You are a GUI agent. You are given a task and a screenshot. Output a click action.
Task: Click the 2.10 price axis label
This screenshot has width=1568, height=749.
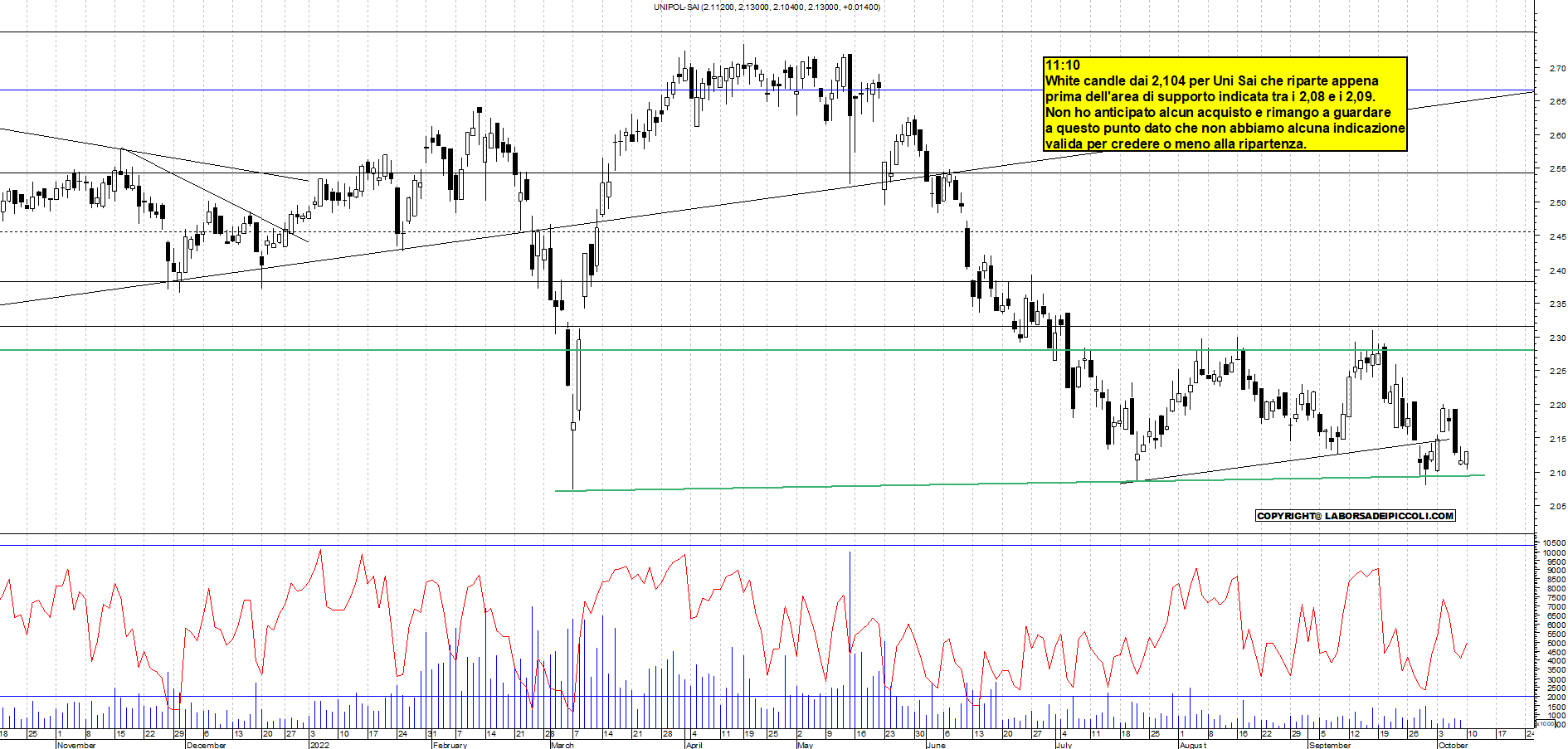(1556, 474)
